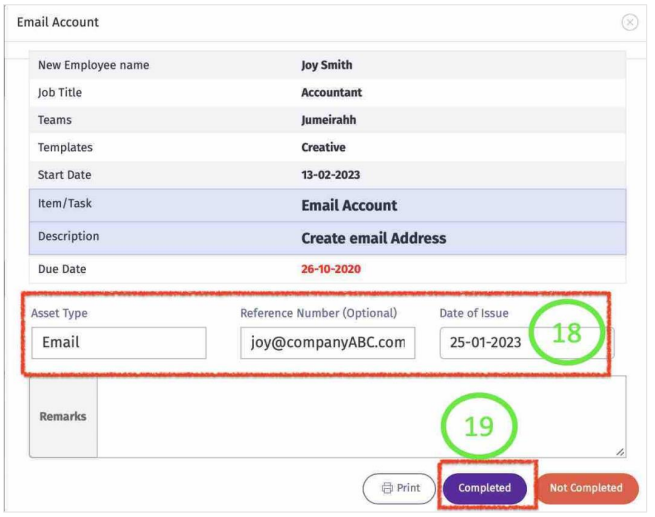Click inside the Remarks text area

point(360,417)
